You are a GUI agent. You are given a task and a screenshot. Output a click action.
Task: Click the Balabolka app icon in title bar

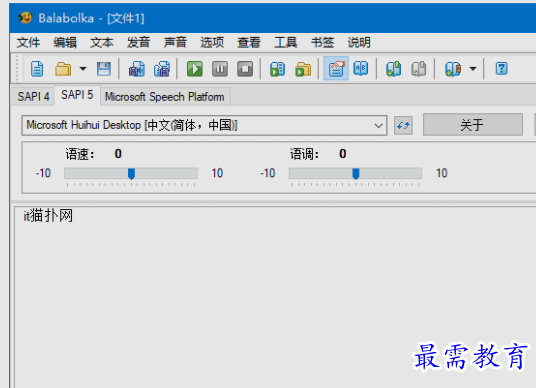[25, 17]
